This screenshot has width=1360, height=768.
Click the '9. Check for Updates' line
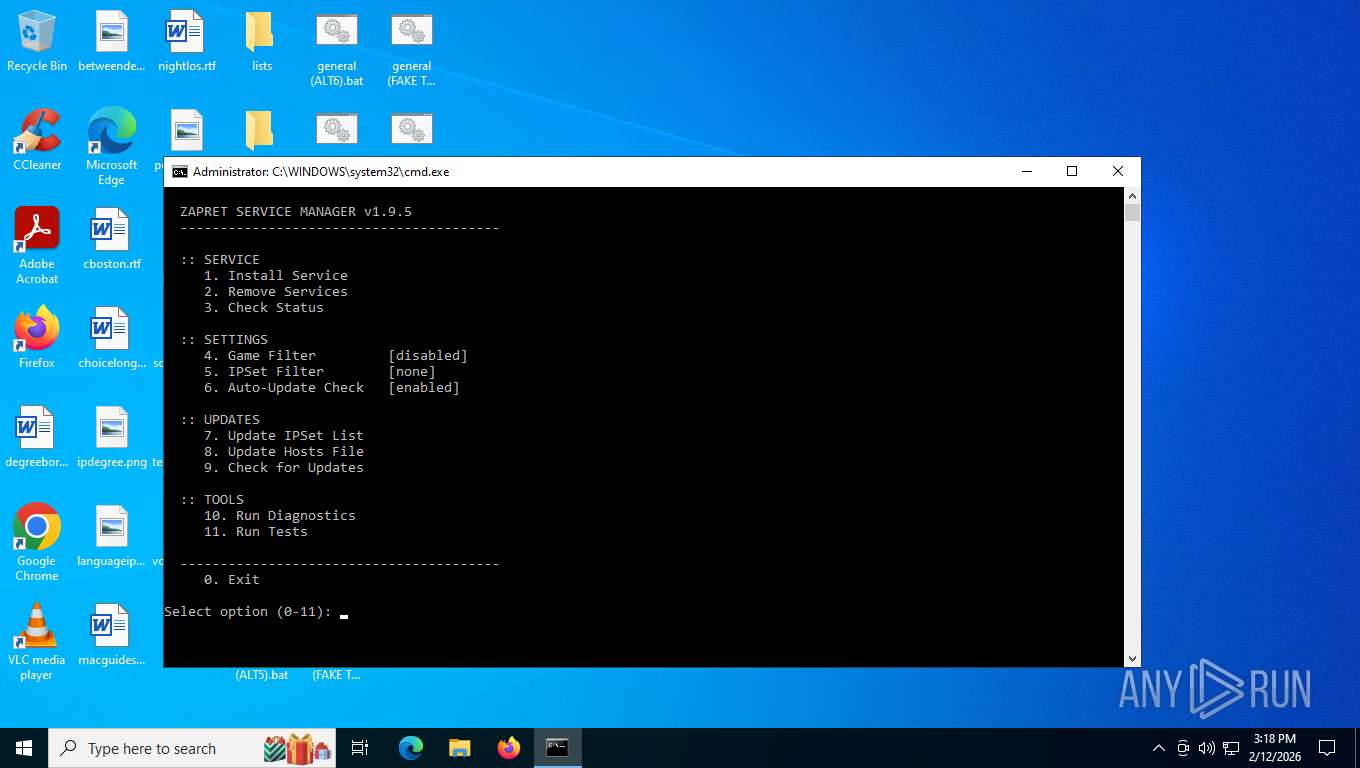click(x=284, y=468)
